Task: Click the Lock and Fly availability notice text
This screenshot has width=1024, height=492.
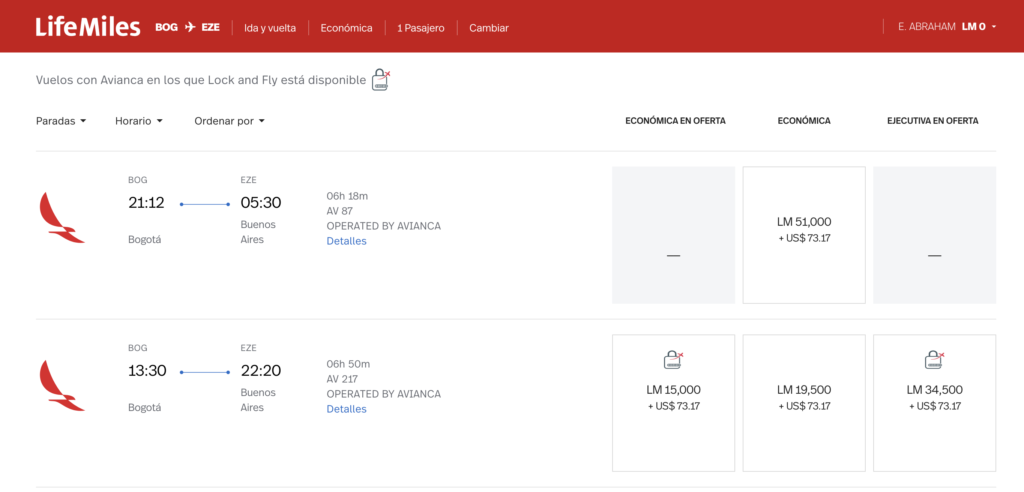Action: point(200,80)
